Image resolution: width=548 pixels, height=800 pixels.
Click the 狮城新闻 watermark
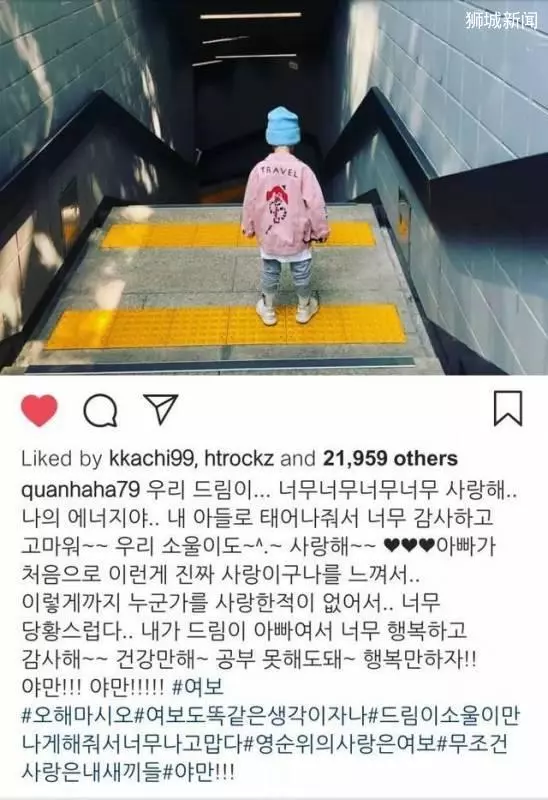click(x=501, y=20)
